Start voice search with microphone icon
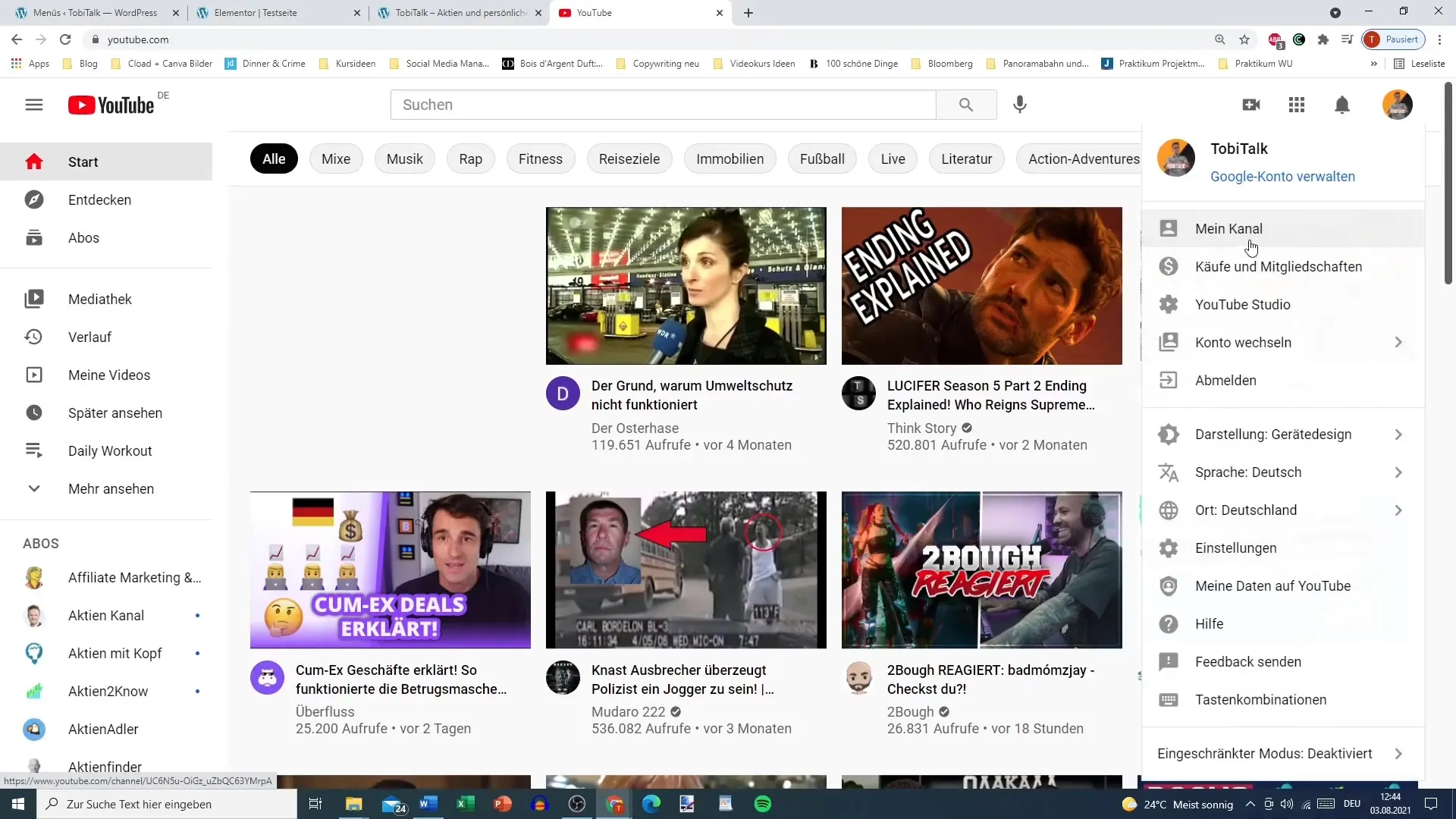The height and width of the screenshot is (819, 1456). coord(1020,105)
